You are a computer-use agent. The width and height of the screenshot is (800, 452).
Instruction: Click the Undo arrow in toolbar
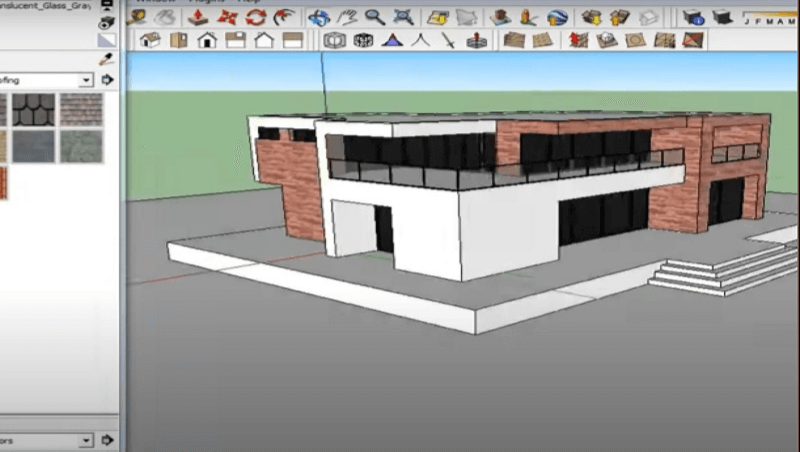click(284, 17)
